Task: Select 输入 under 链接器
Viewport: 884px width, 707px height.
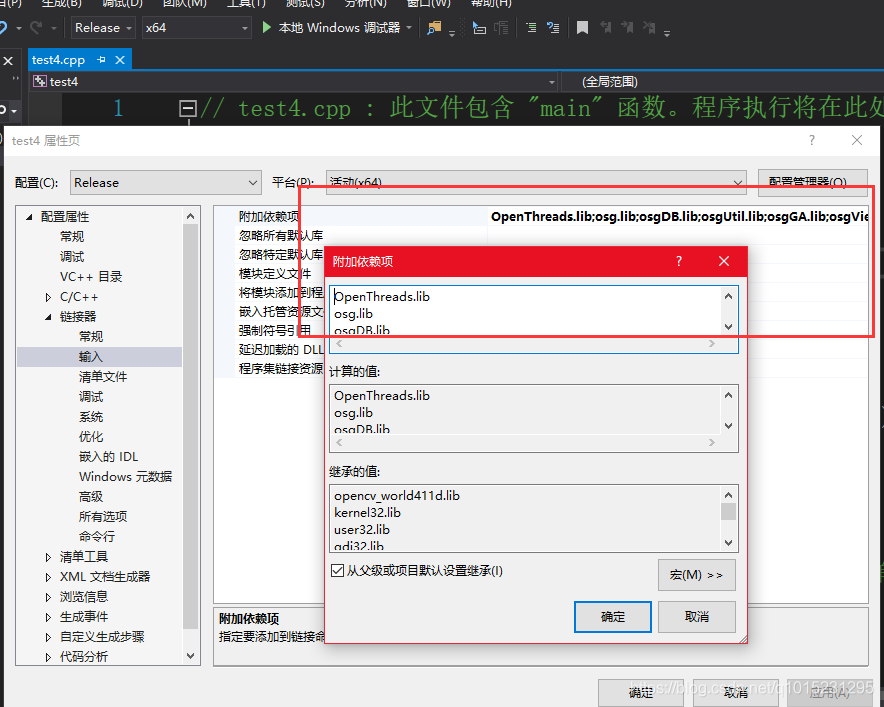Action: tap(91, 356)
